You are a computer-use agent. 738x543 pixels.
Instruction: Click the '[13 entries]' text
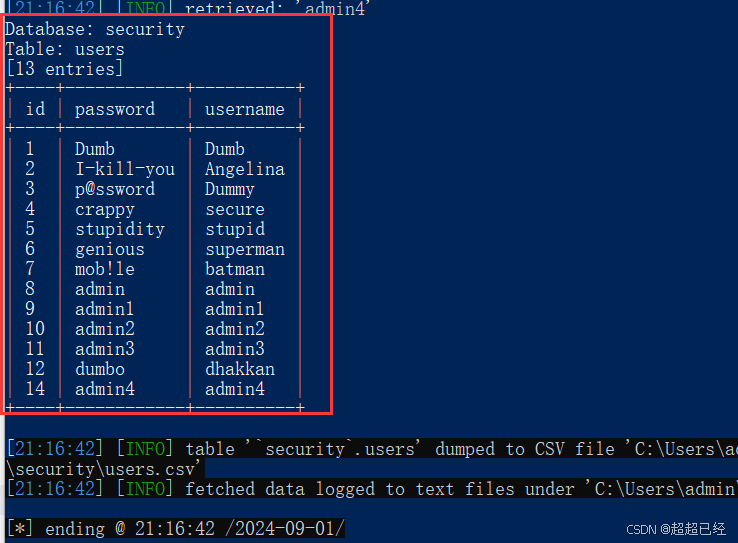[x=65, y=69]
